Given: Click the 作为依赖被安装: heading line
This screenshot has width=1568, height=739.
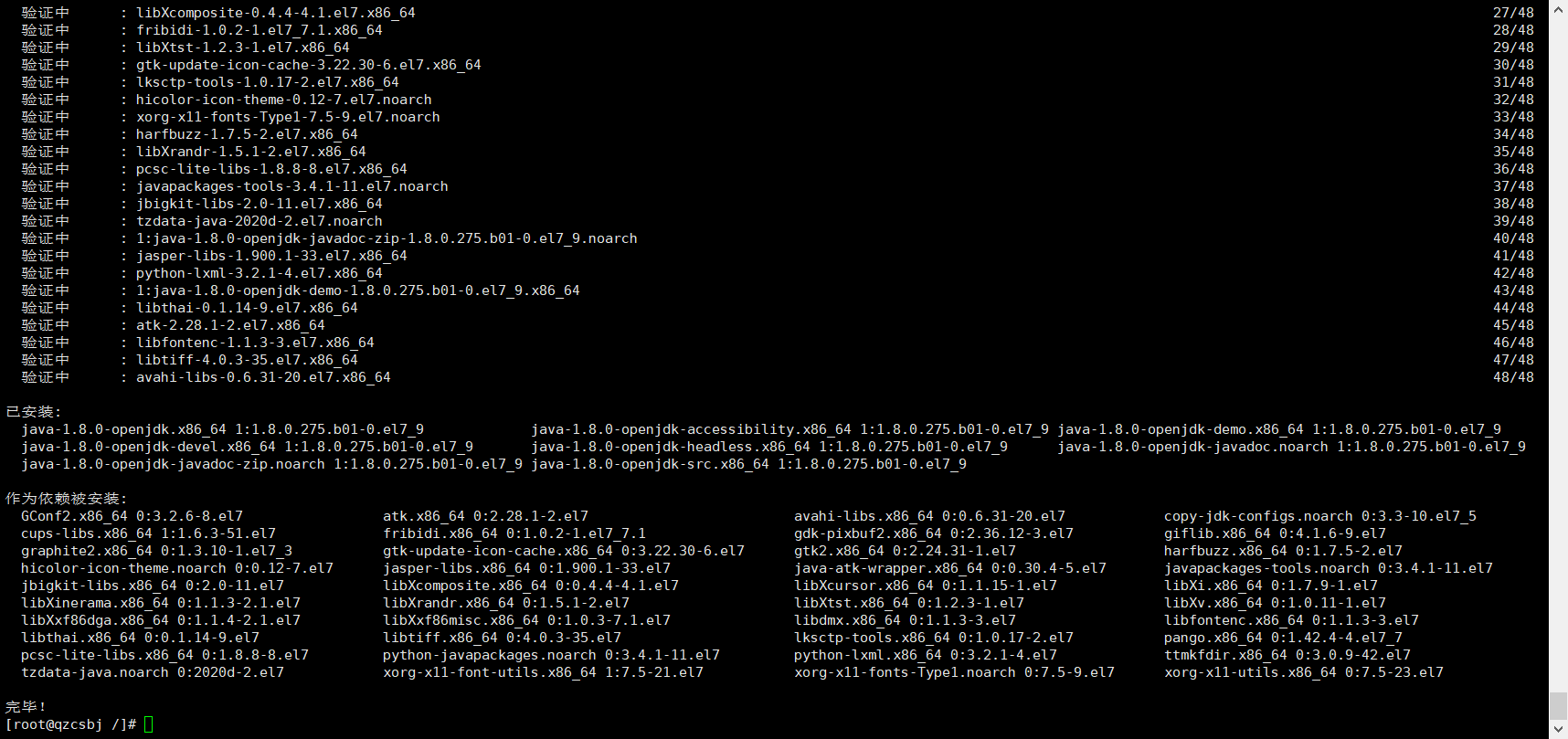Looking at the screenshot, I should pyautogui.click(x=66, y=499).
